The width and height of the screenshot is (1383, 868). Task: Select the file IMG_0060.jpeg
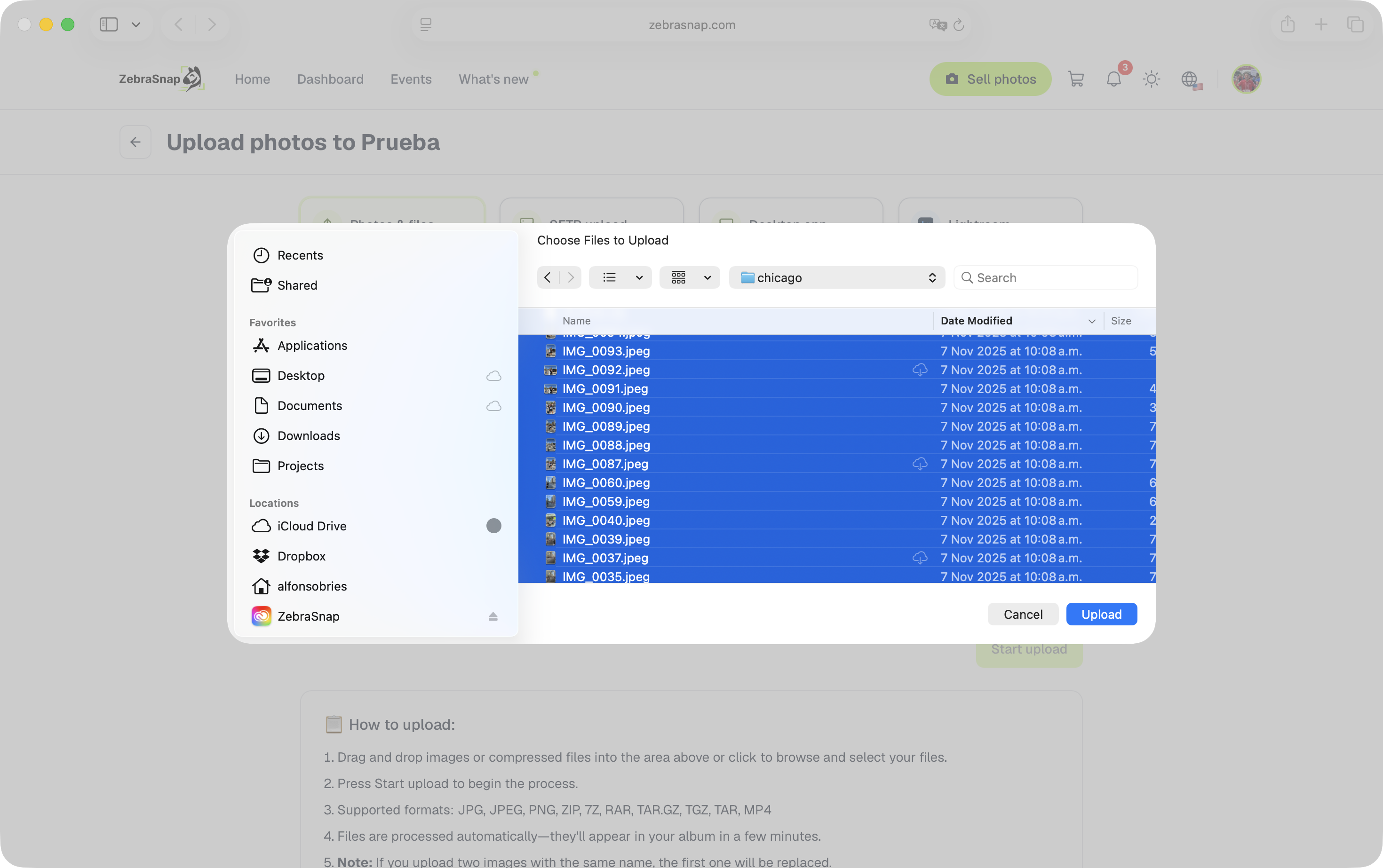point(837,483)
